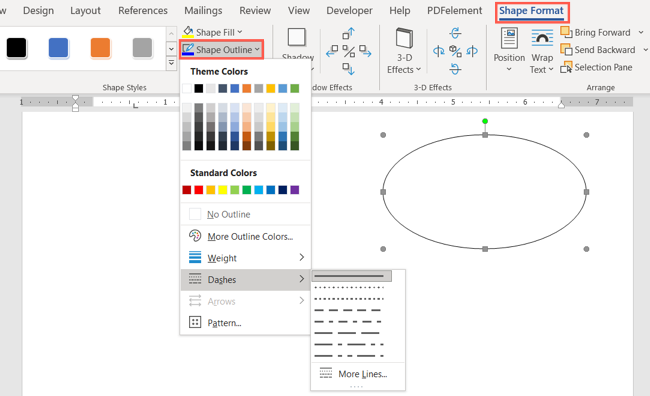This screenshot has height=396, width=650.
Task: Toggle shadow on/off center icon
Action: pyautogui.click(x=349, y=51)
